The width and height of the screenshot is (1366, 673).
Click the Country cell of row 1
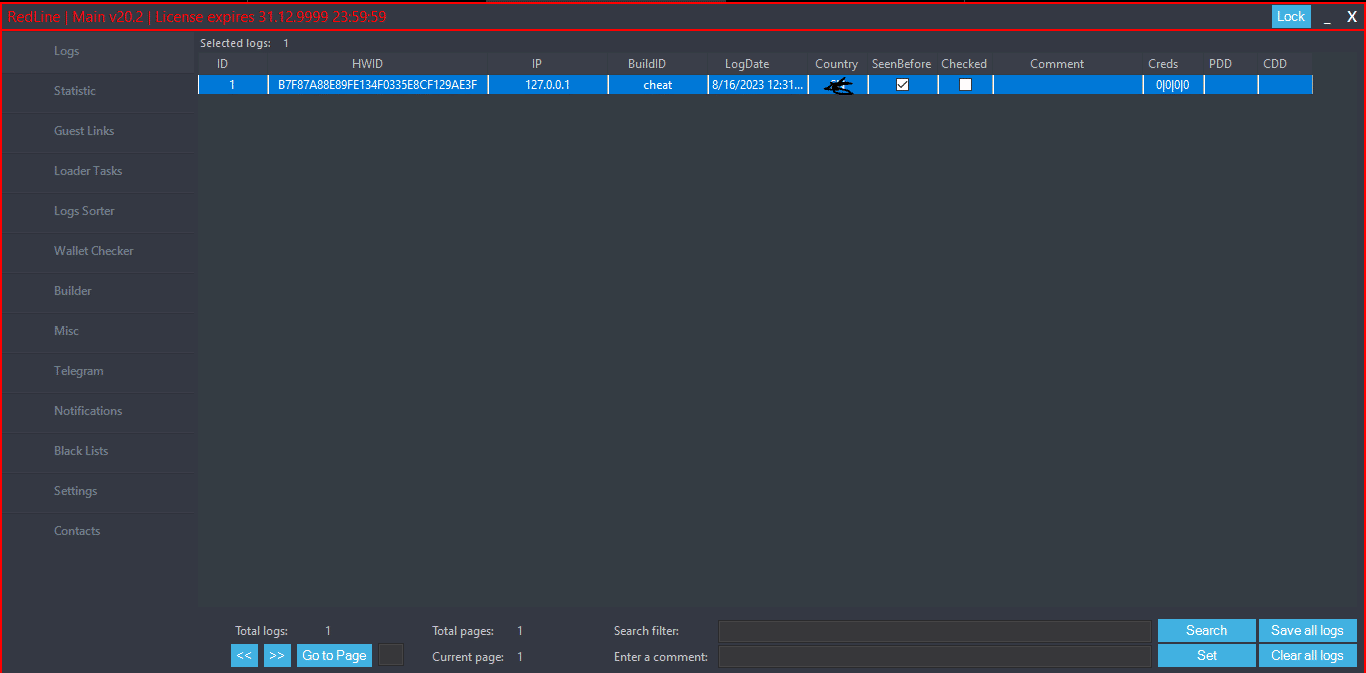[838, 85]
